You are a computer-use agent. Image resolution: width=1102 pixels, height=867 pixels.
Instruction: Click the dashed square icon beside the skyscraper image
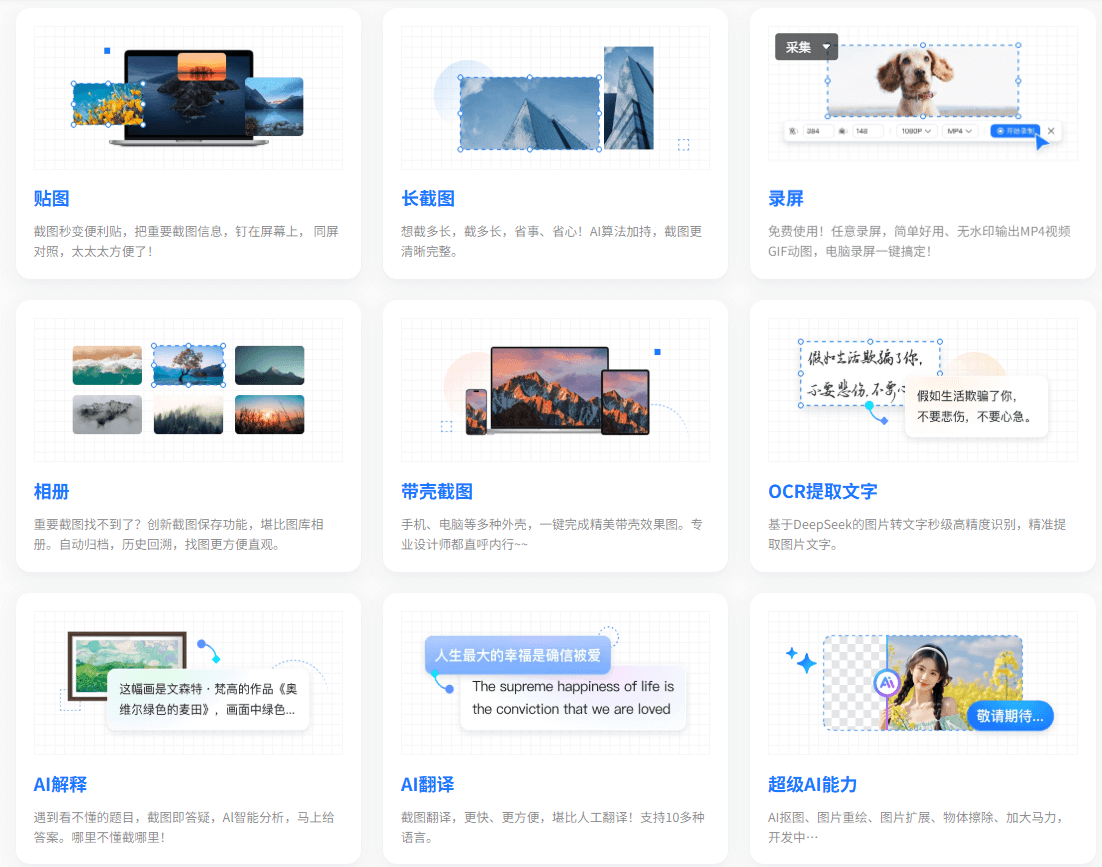pyautogui.click(x=683, y=145)
